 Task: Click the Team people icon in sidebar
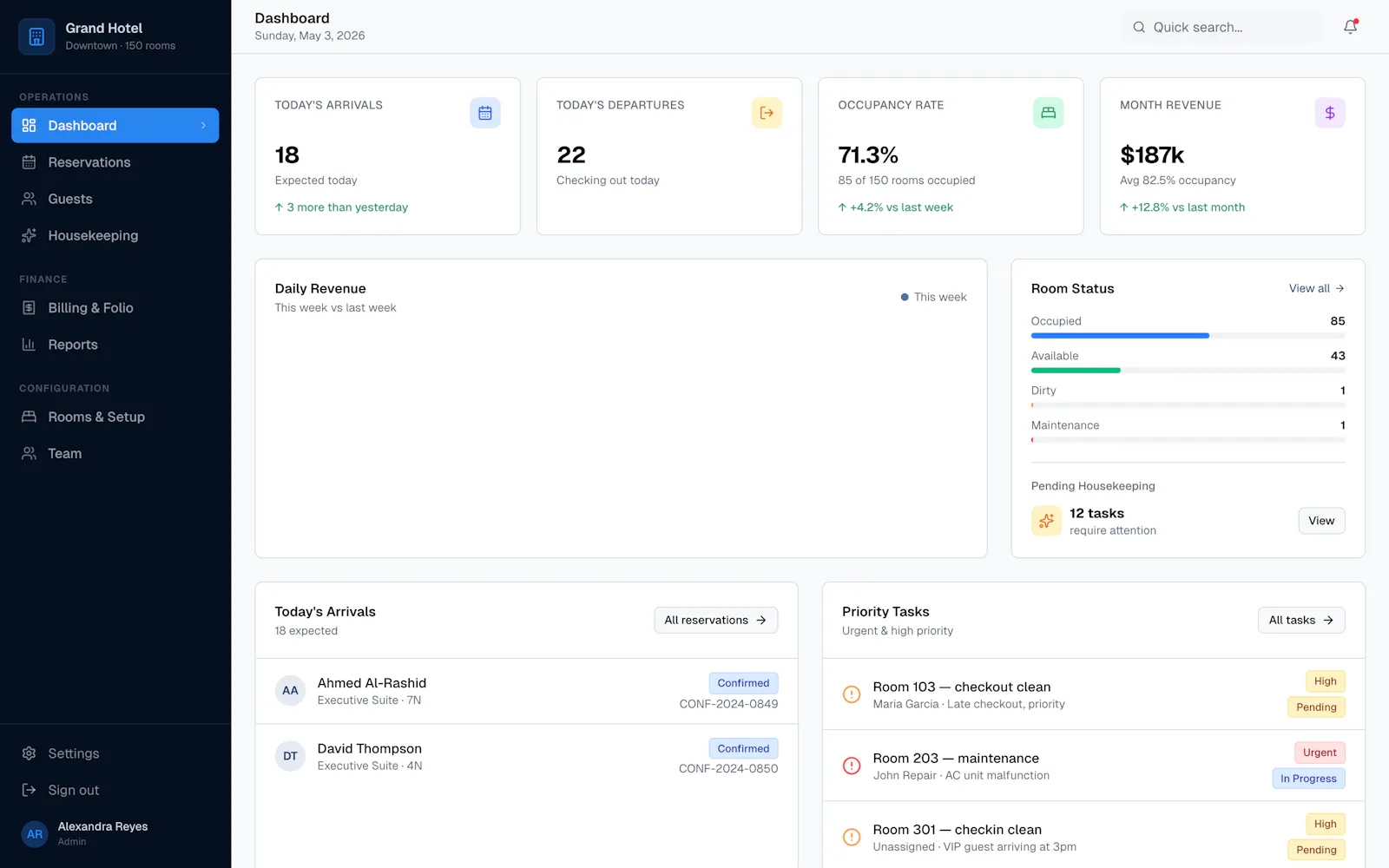(29, 453)
